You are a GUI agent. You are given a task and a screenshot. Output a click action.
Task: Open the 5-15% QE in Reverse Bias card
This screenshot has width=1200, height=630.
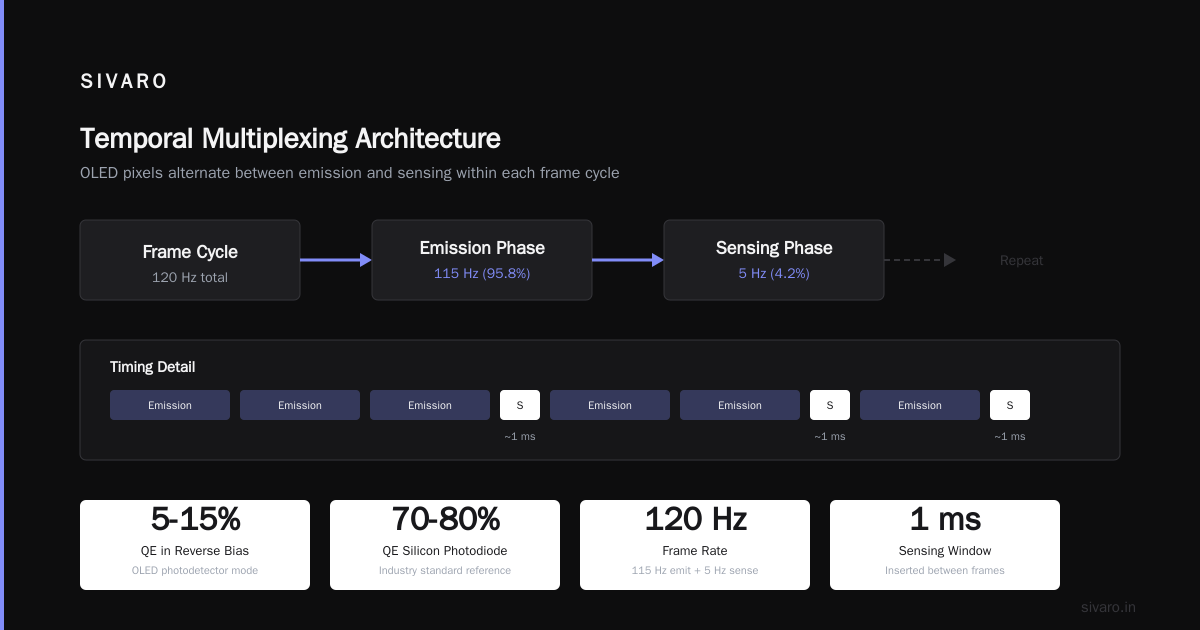(195, 545)
